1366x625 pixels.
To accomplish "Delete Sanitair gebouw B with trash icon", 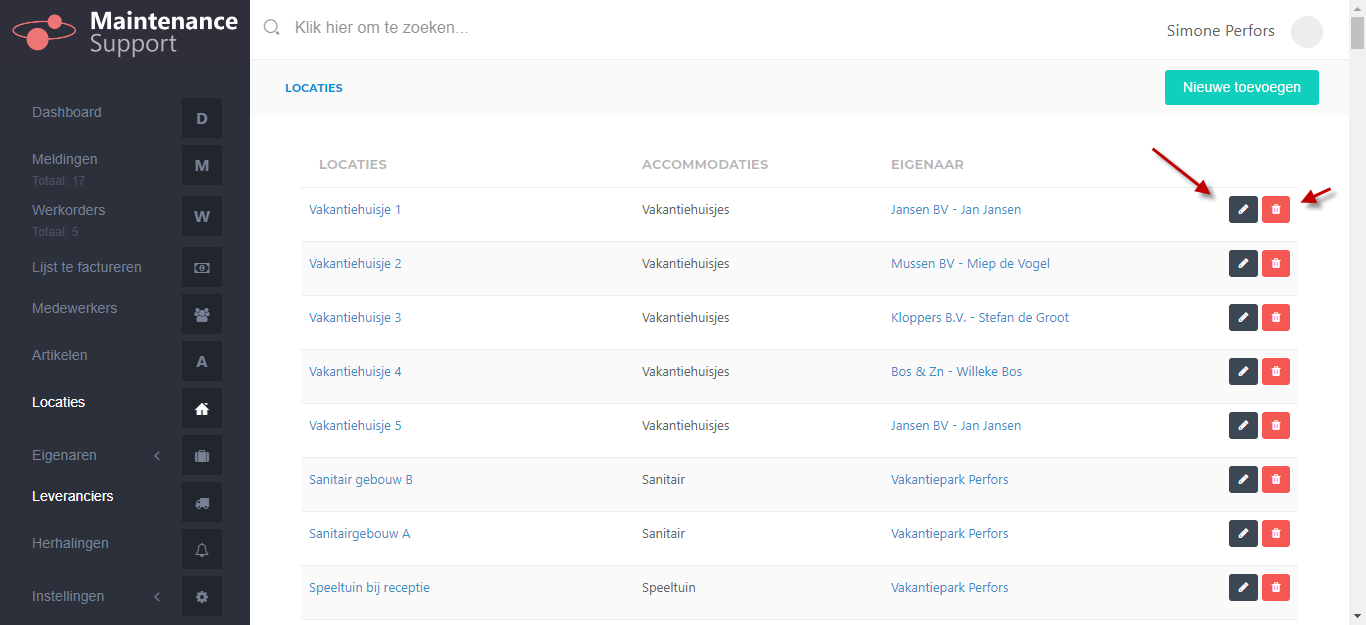I will click(1276, 479).
